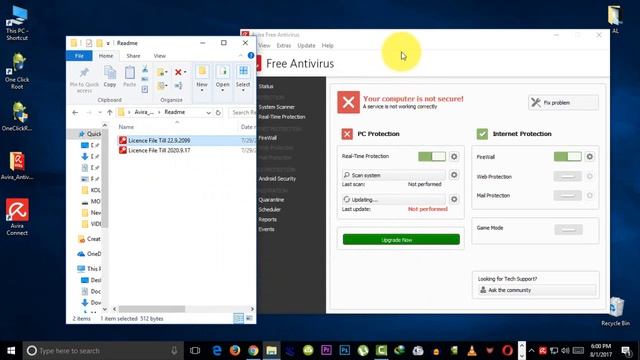Toggle the Mail Protection switch
This screenshot has height=360, width=640.
coord(567,196)
